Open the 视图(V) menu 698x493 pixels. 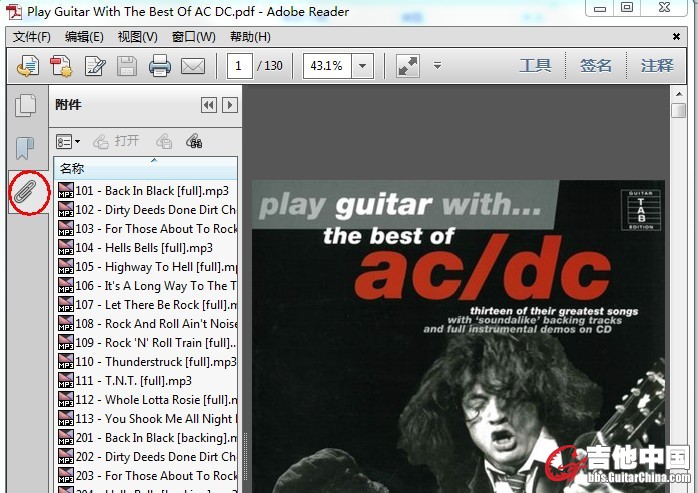pyautogui.click(x=137, y=37)
